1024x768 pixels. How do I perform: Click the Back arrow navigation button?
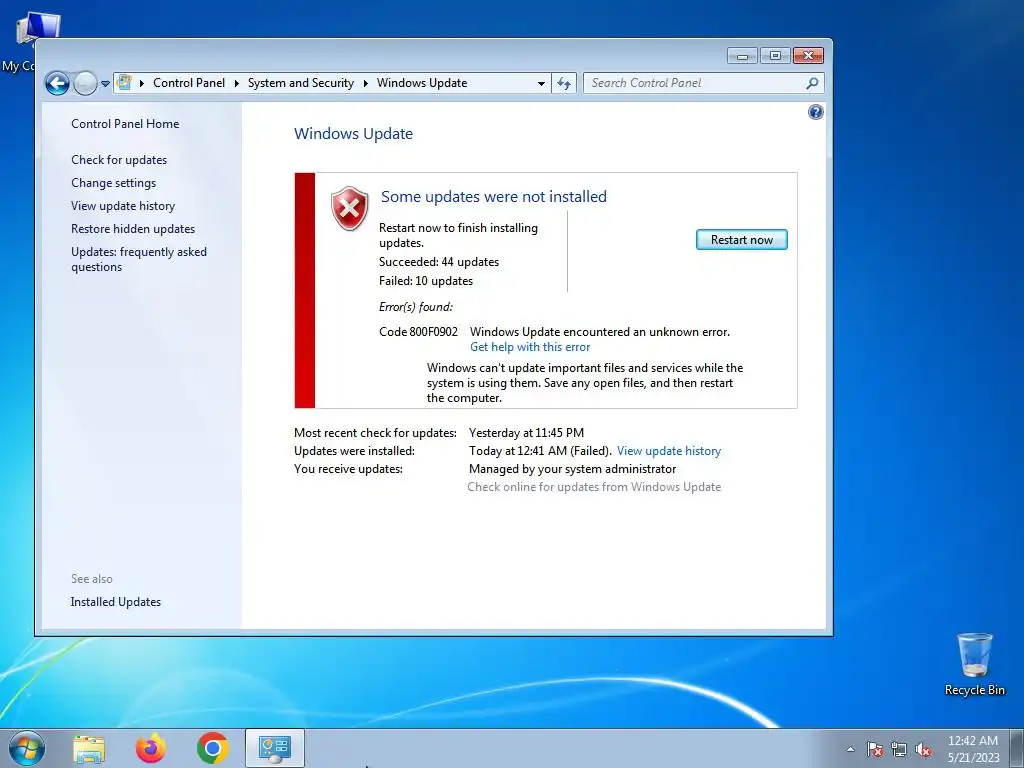pos(57,83)
